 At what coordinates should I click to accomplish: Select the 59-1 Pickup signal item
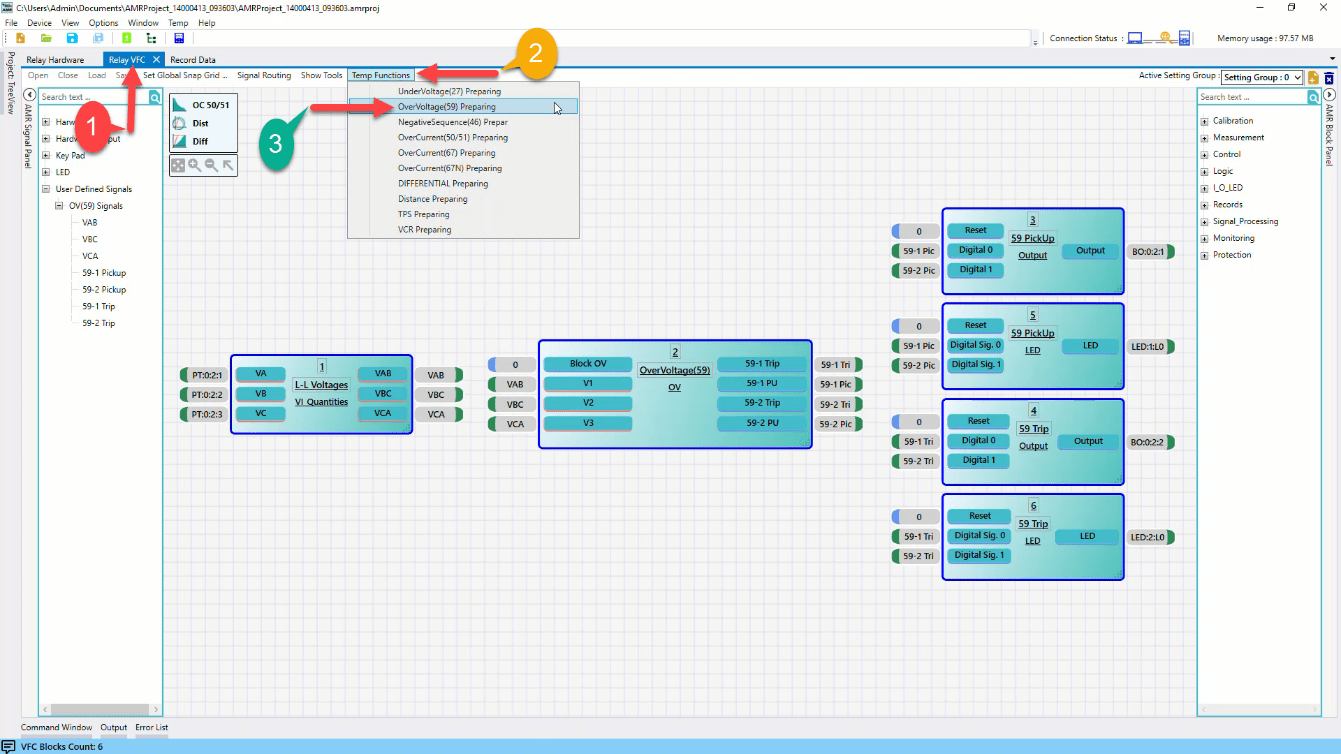click(x=104, y=273)
